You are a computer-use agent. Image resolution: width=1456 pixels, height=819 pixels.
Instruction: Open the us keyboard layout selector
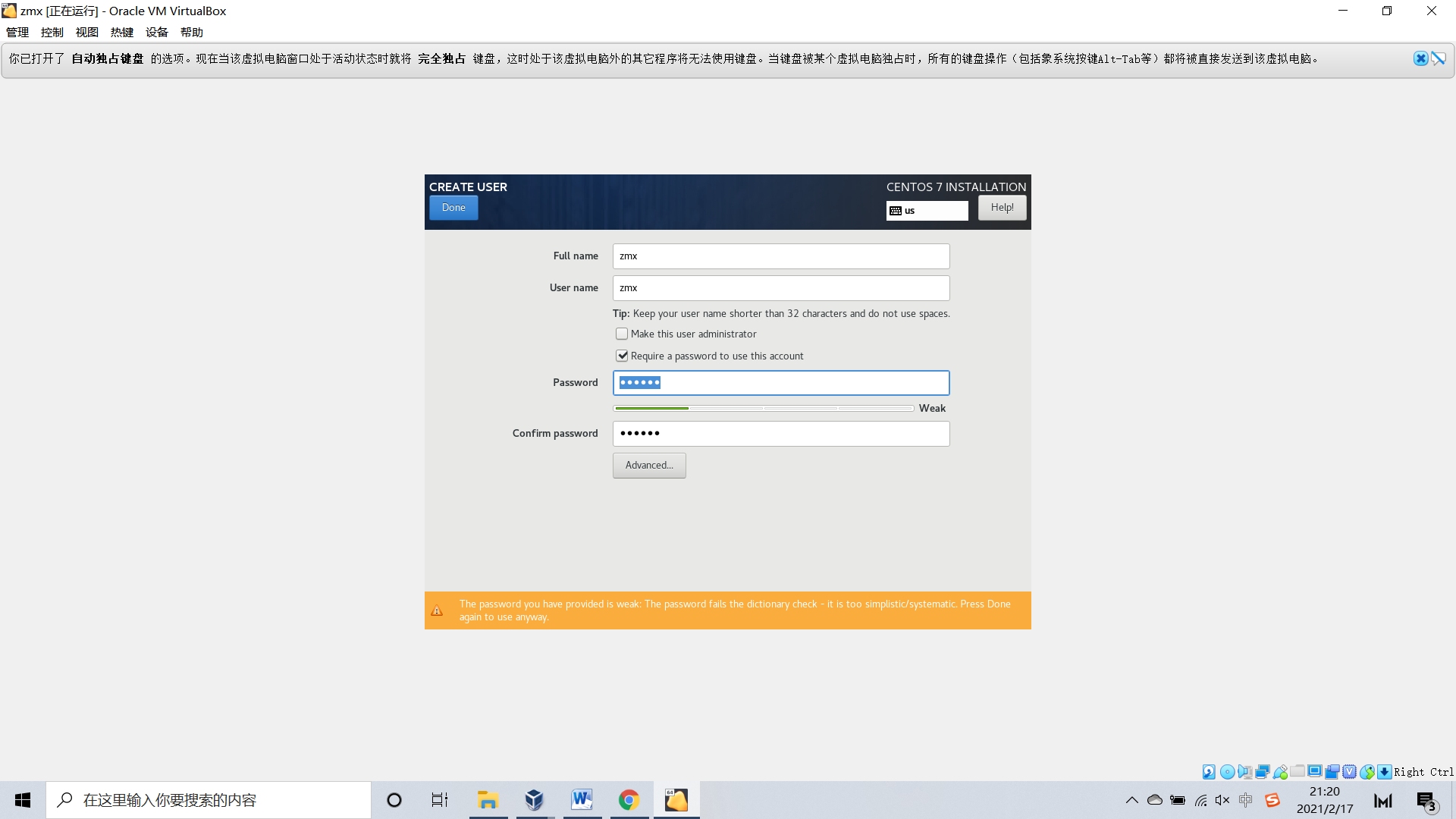(927, 211)
